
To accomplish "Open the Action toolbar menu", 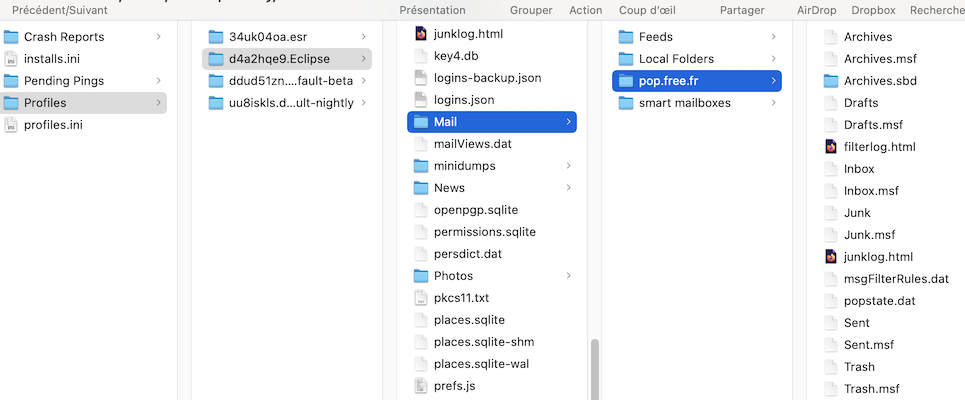I will (x=586, y=10).
